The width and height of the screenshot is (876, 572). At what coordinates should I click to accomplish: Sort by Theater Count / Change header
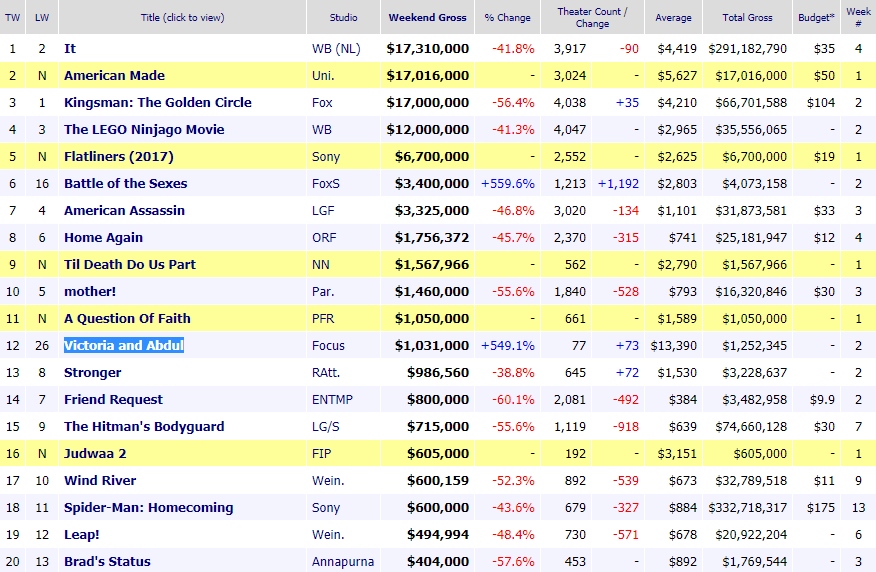(592, 17)
